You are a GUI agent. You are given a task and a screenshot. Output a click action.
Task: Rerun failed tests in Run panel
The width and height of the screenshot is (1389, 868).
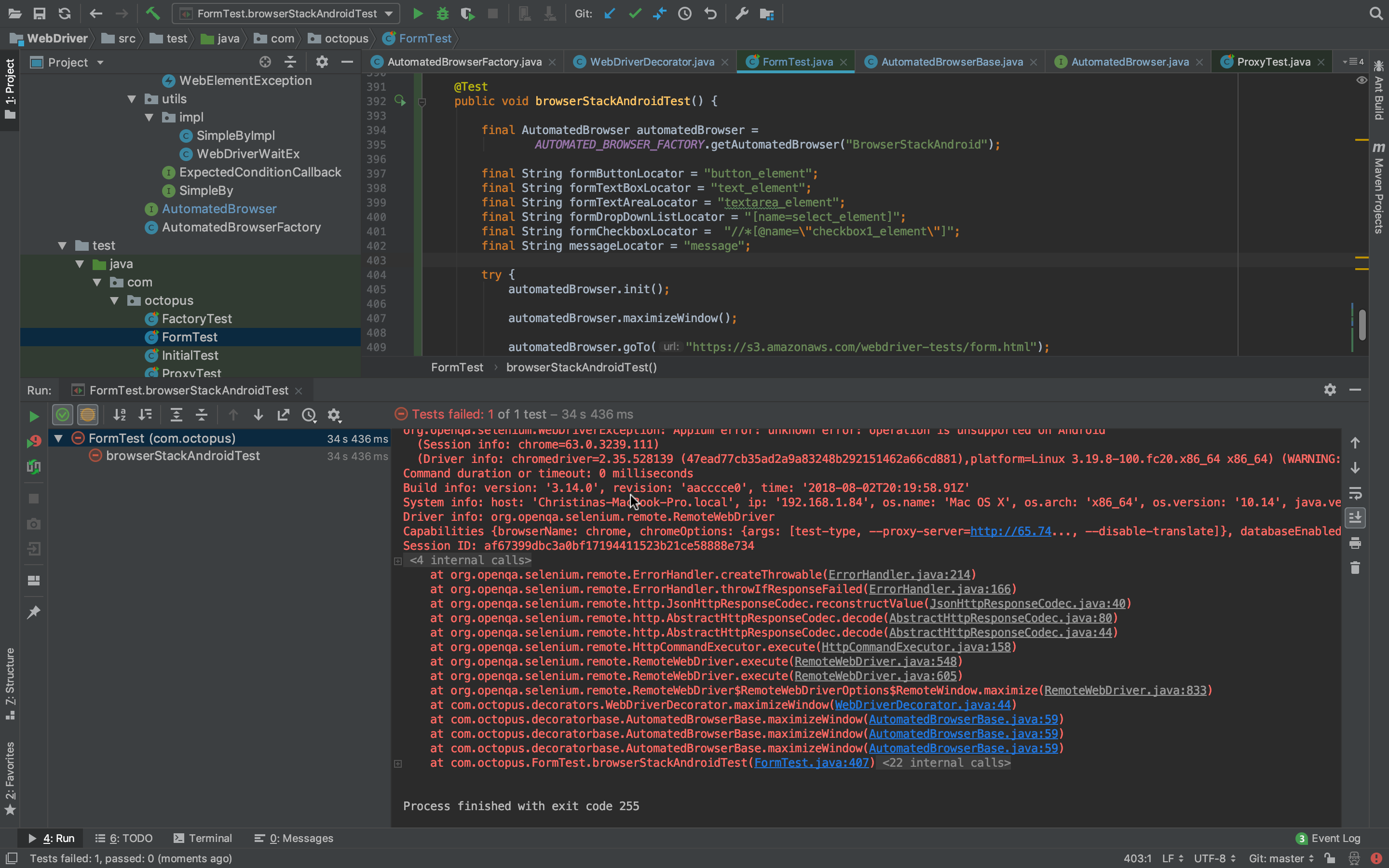click(x=34, y=441)
